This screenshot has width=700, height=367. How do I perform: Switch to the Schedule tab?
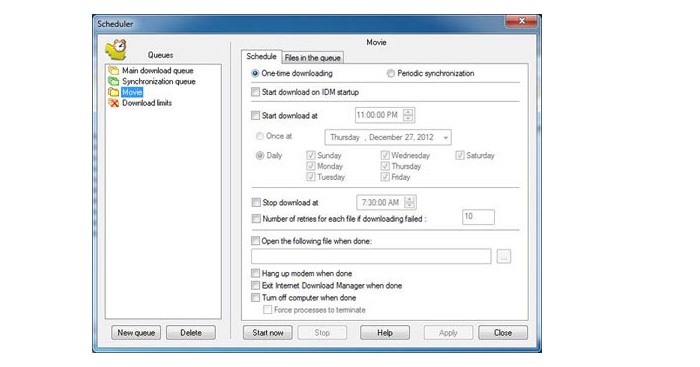[262, 57]
